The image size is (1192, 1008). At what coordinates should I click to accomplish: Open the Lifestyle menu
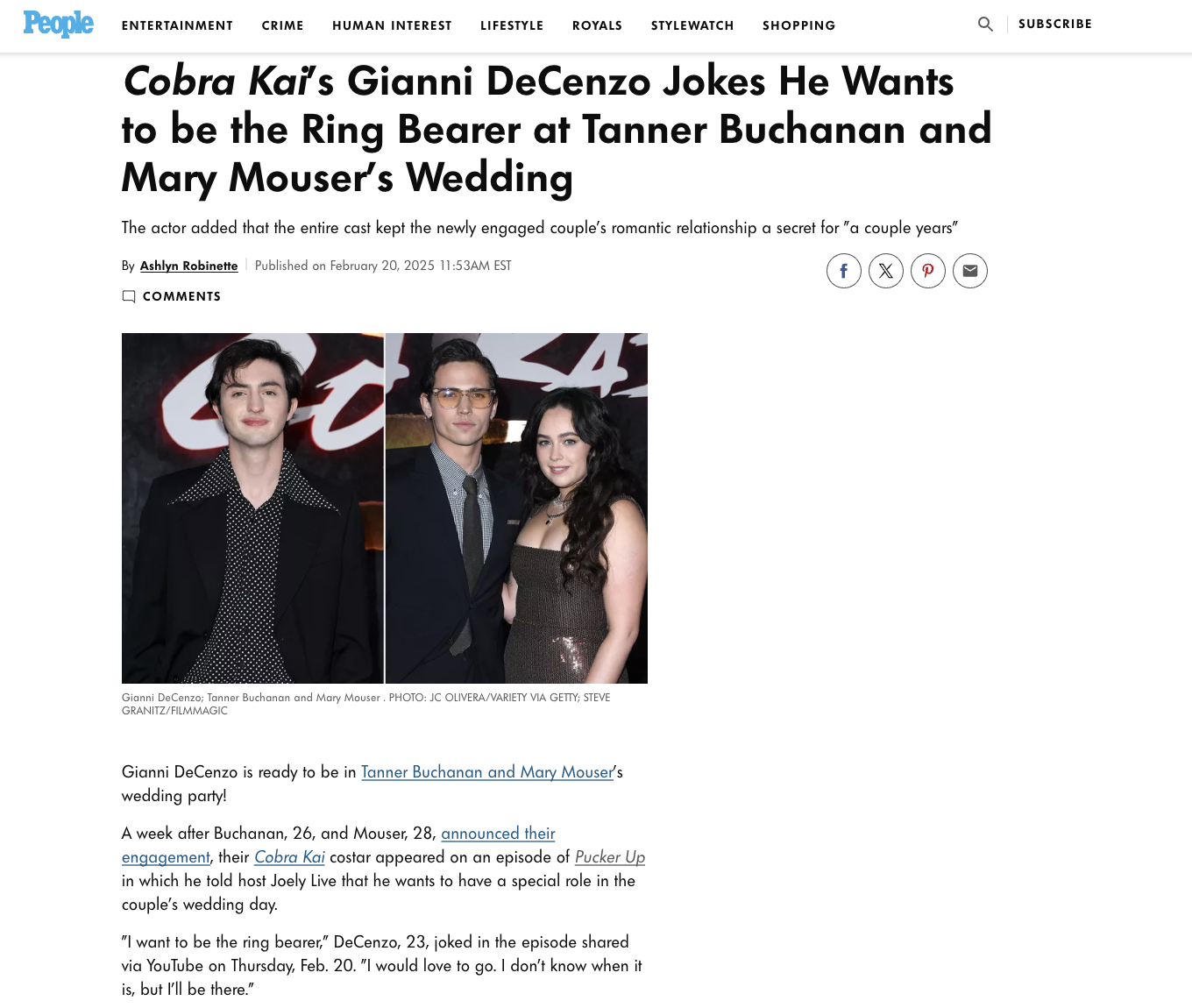(512, 25)
